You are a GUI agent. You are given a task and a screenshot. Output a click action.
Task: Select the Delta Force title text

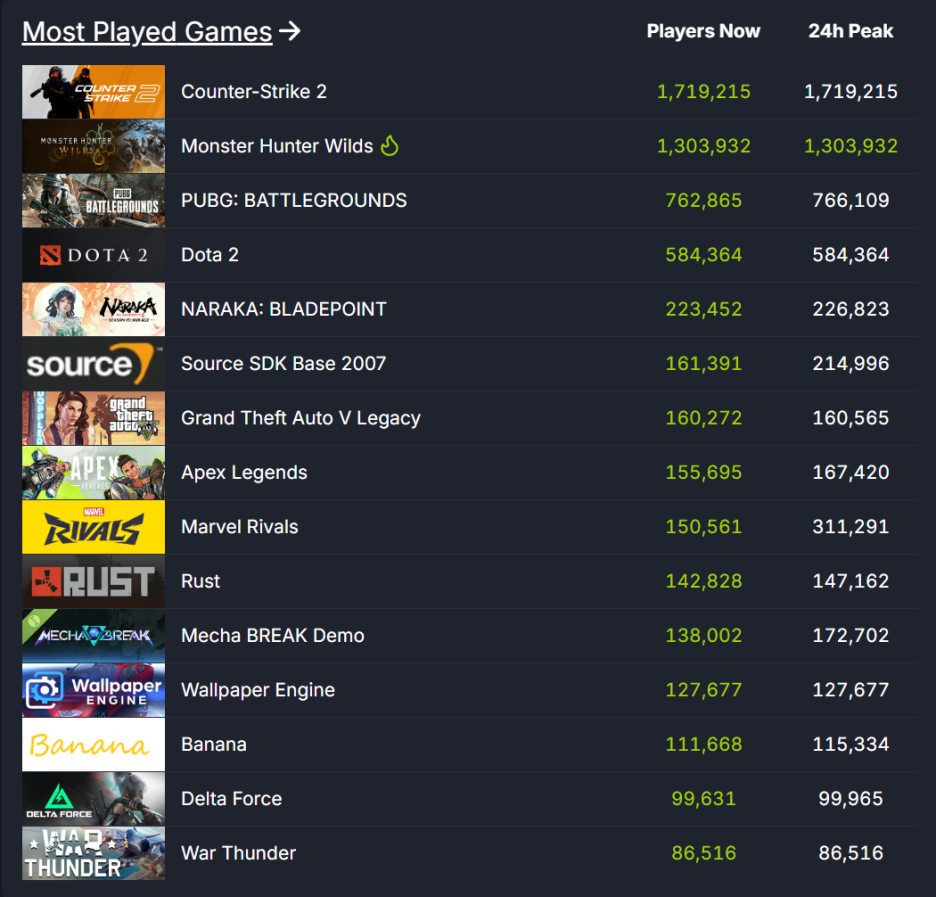point(231,799)
